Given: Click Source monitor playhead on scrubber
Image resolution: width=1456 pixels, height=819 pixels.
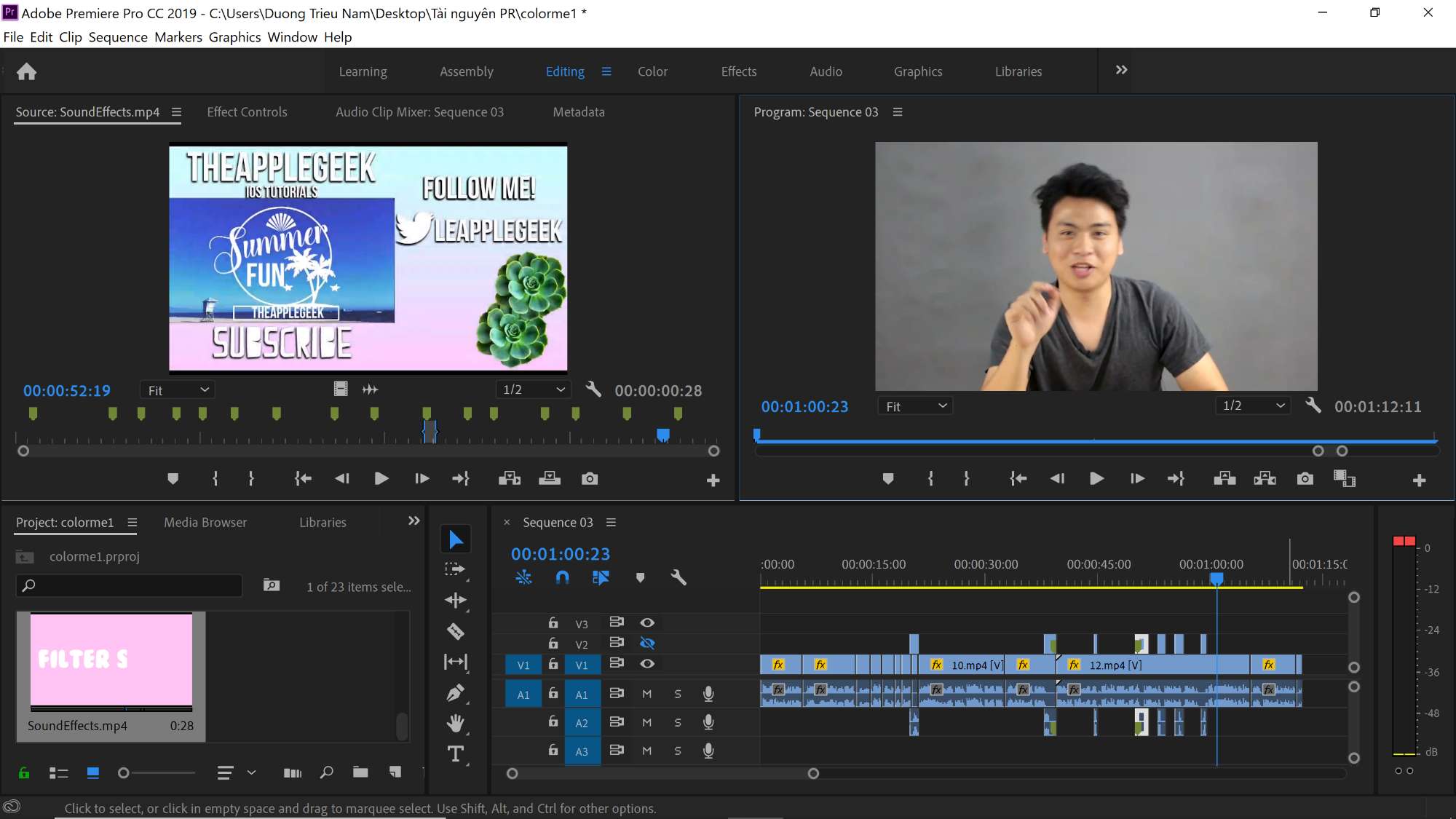Looking at the screenshot, I should pos(662,435).
